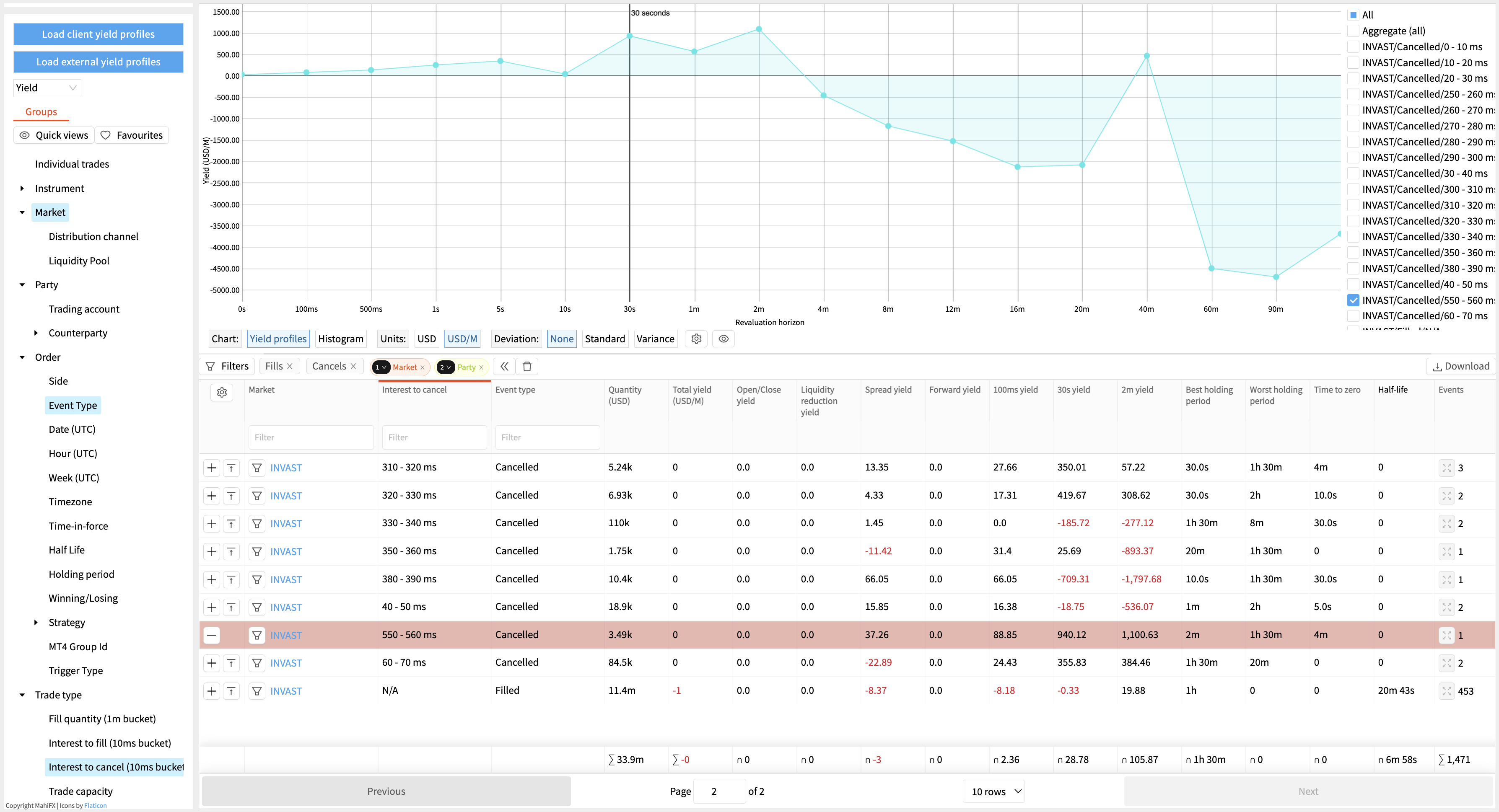Viewport: 1499px width, 812px height.
Task: Remove the Fills filter chip
Action: coord(290,367)
